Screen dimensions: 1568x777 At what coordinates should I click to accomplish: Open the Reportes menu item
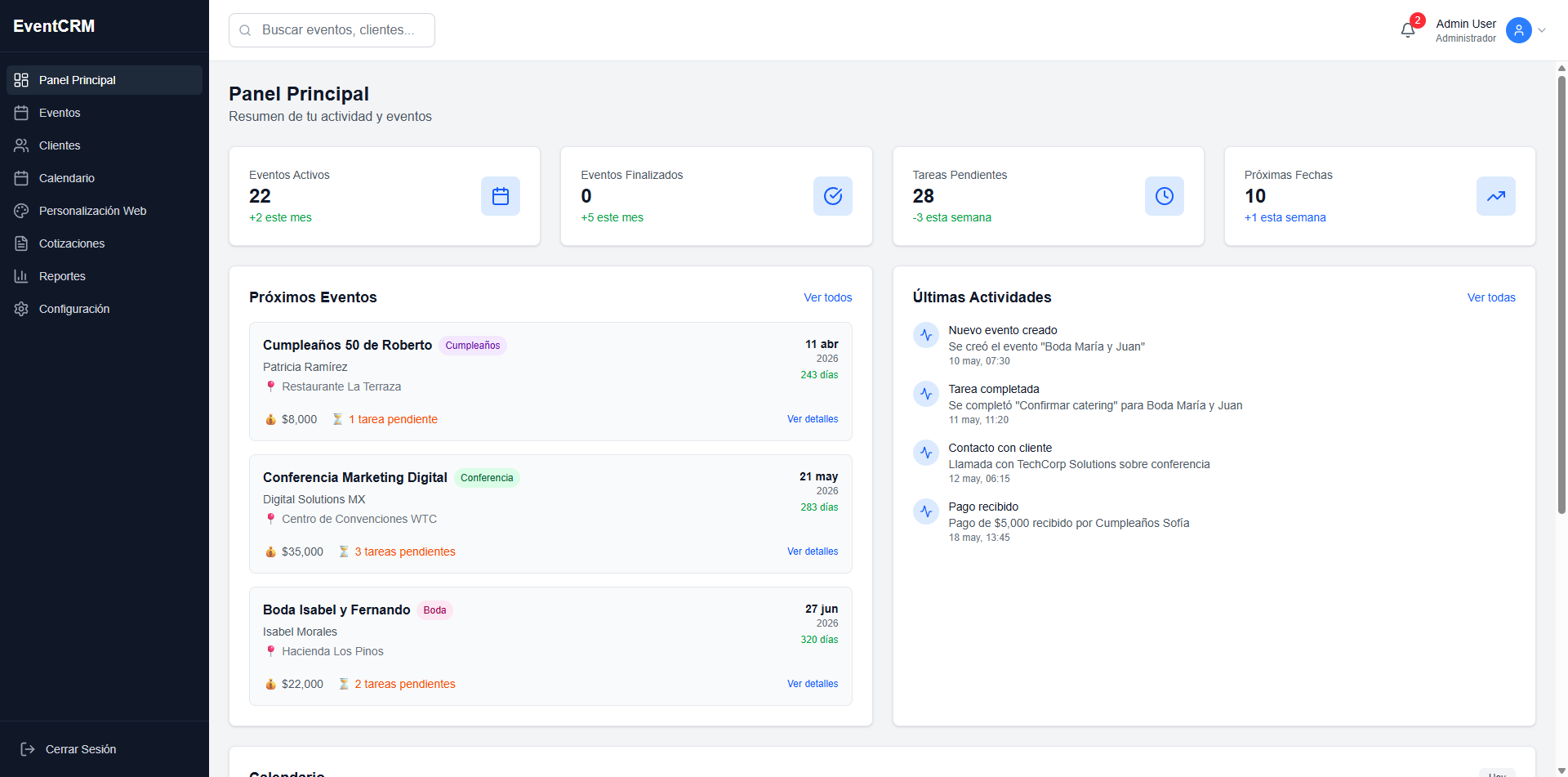62,276
